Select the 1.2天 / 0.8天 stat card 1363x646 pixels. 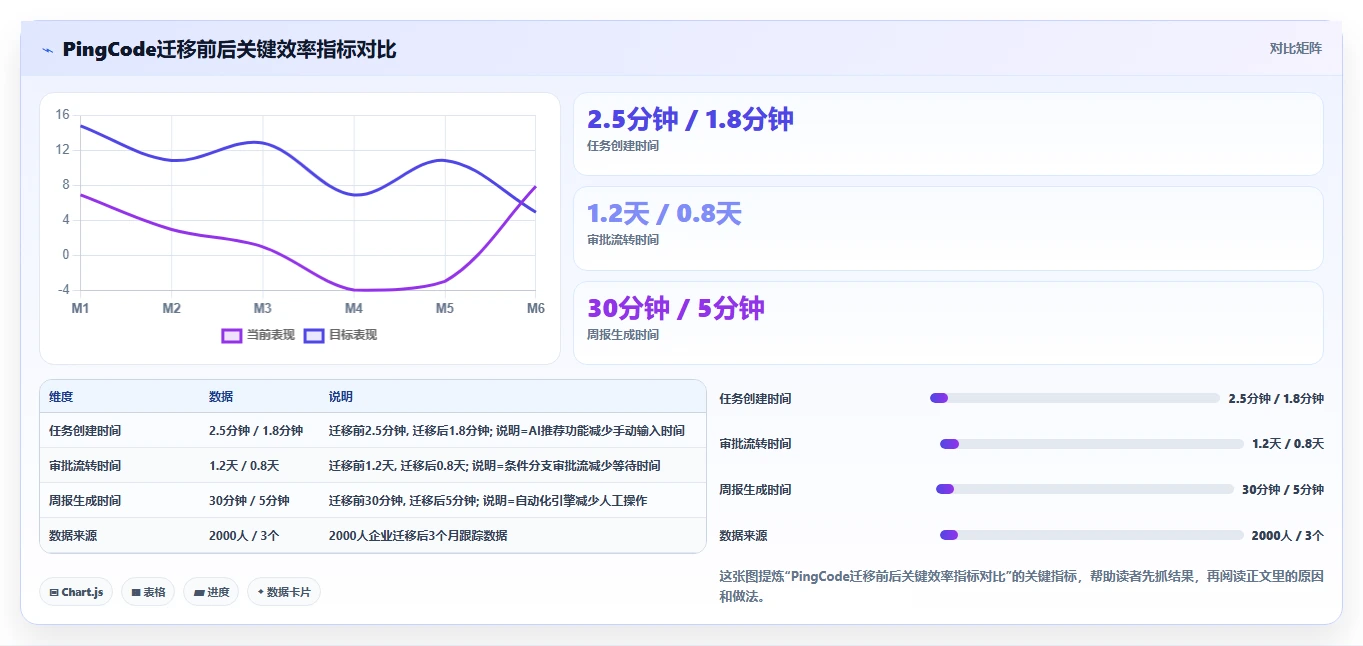point(948,228)
